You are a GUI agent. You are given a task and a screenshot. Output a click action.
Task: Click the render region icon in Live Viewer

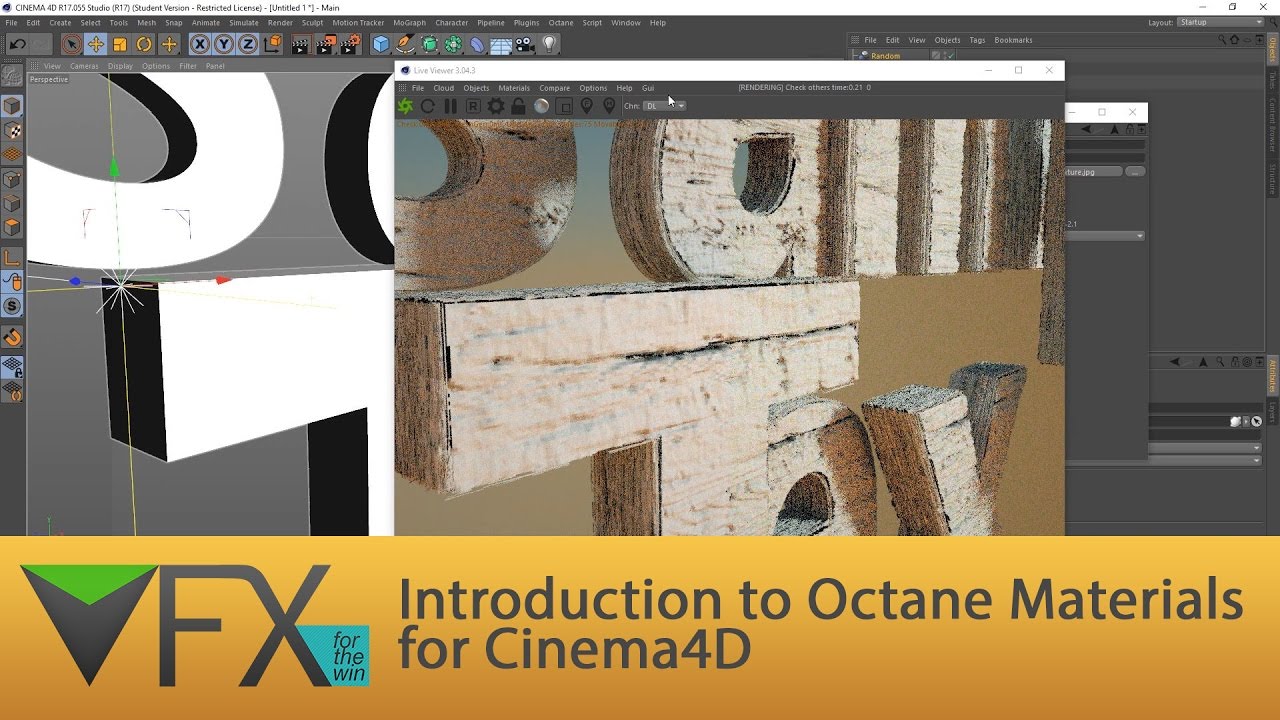[x=564, y=106]
